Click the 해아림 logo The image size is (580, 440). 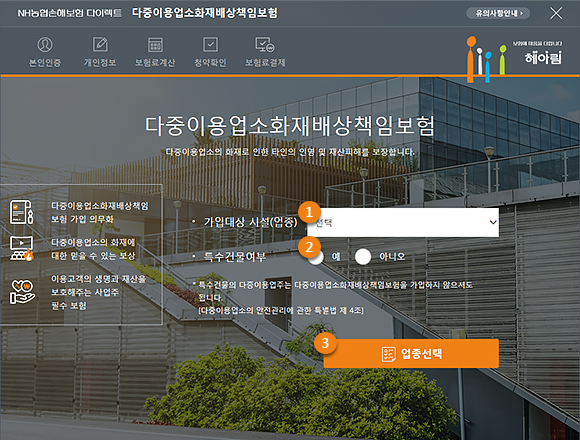515,58
